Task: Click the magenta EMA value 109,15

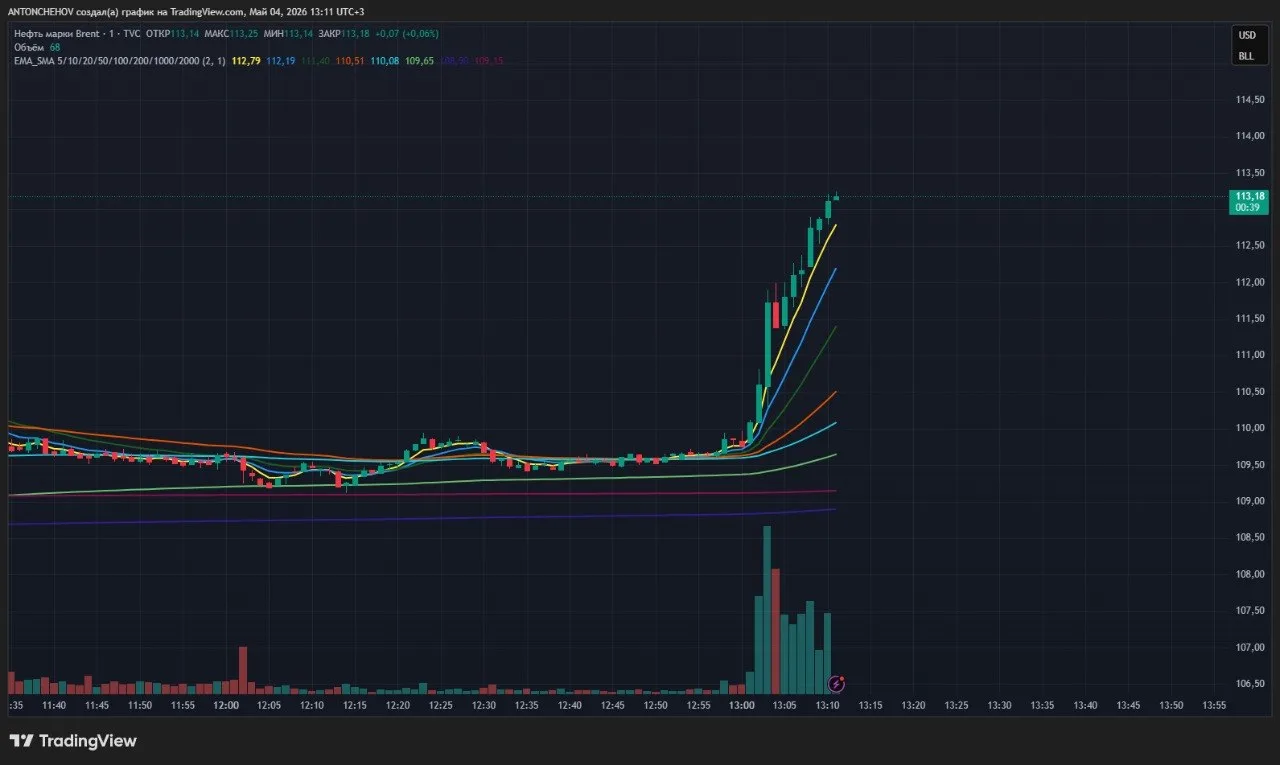Action: [490, 61]
